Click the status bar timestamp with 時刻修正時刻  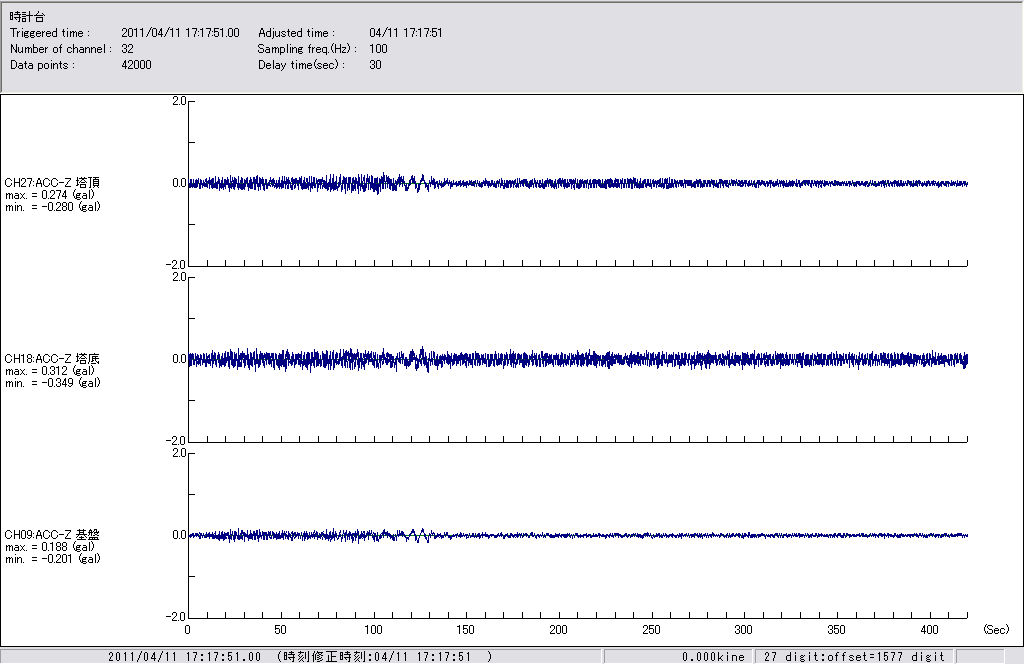click(300, 657)
